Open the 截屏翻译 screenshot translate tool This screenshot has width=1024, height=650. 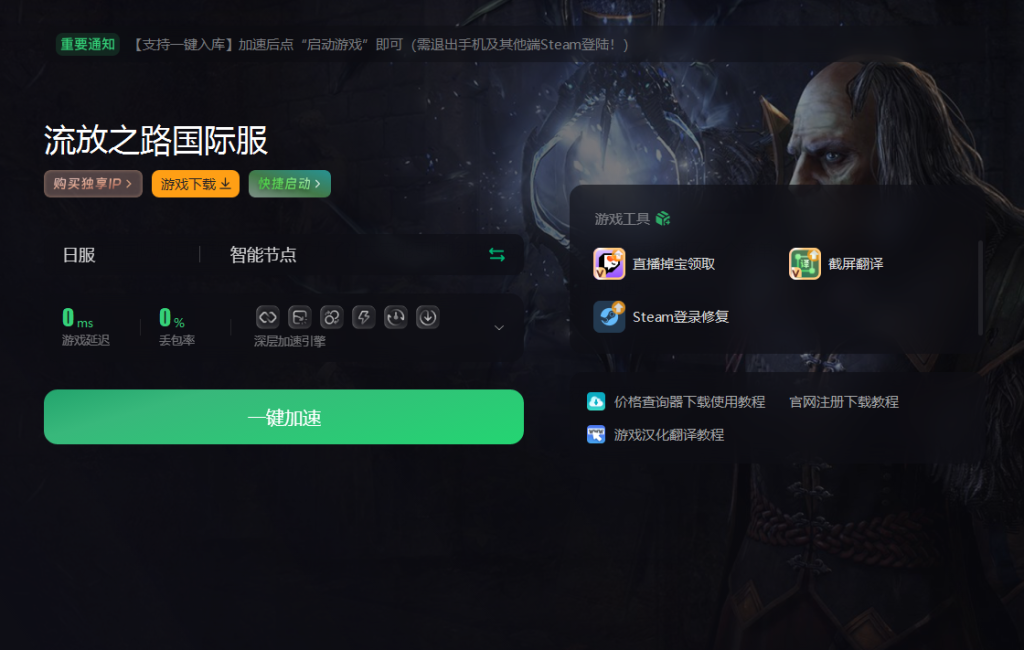click(x=836, y=264)
